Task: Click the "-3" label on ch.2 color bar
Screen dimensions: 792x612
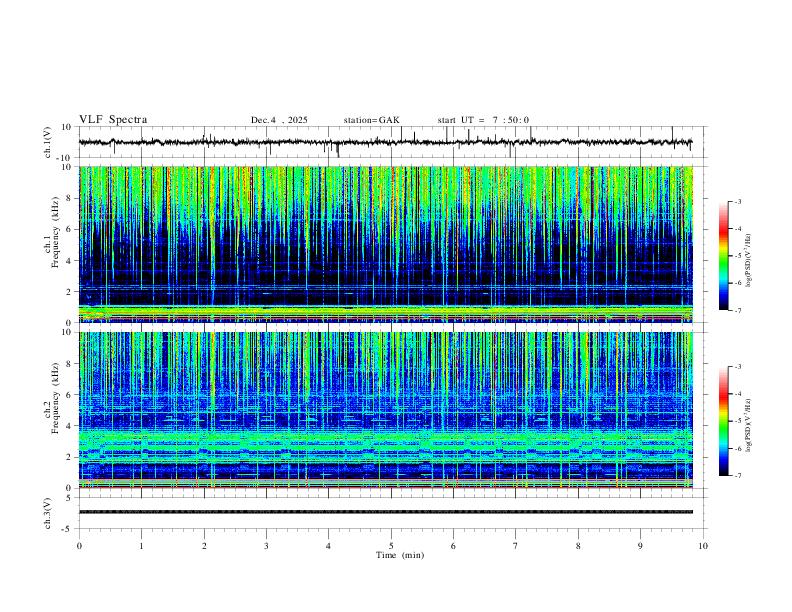Action: (737, 367)
